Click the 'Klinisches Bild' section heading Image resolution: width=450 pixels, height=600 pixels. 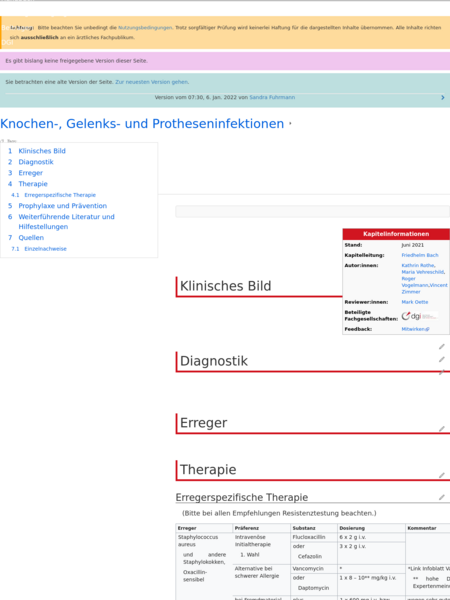[225, 286]
